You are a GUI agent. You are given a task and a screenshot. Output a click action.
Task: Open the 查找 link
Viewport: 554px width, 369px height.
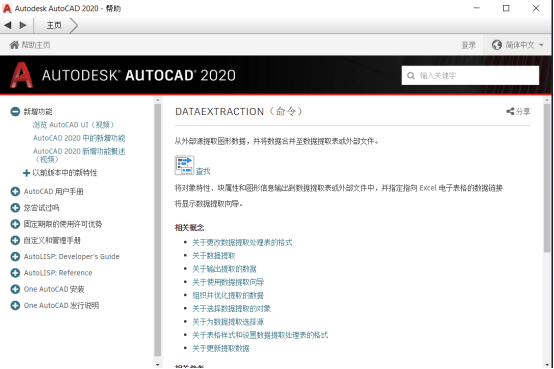[x=203, y=171]
